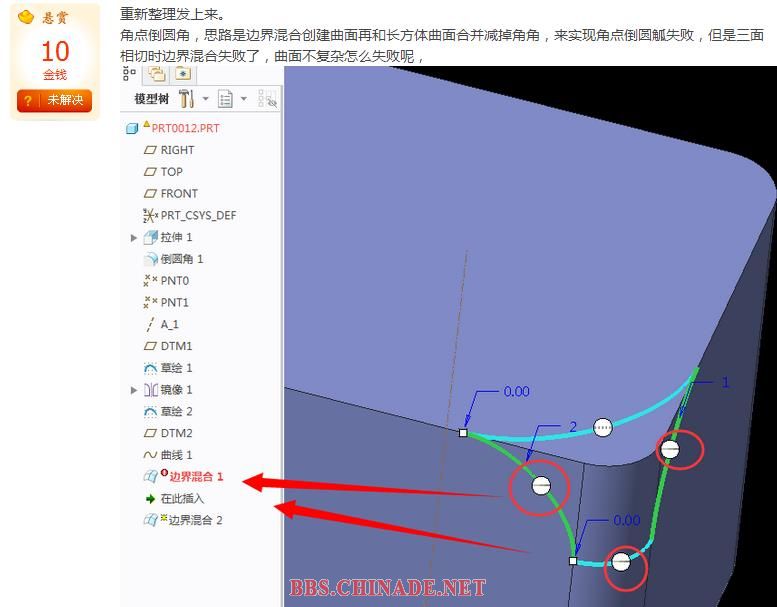Click the coordinate system icon for PRT_CSYS_DEF
Screen dimensions: 777x607
150,216
